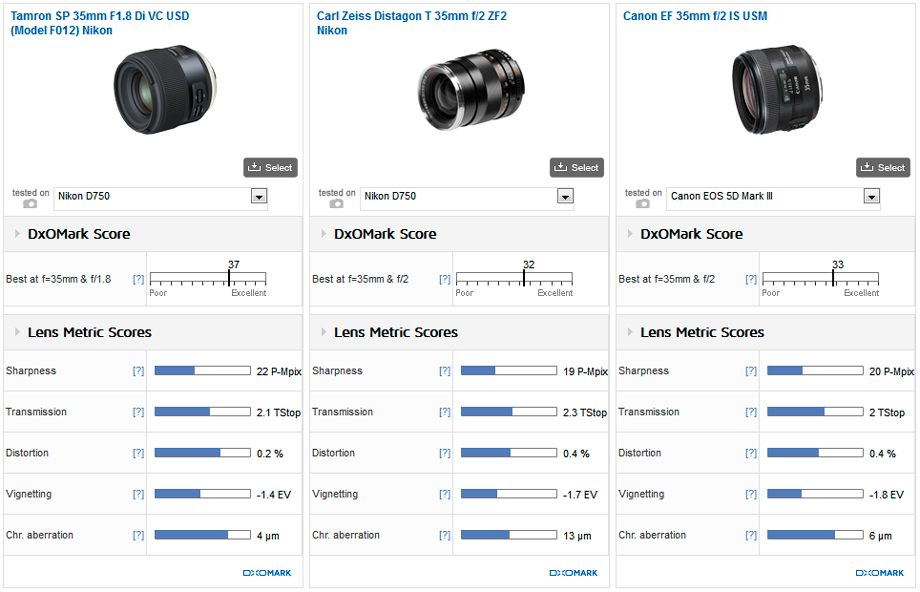Open the Canon EOS 5D Mark III camera dropdown
Viewport: 920px width, 592px height.
870,195
